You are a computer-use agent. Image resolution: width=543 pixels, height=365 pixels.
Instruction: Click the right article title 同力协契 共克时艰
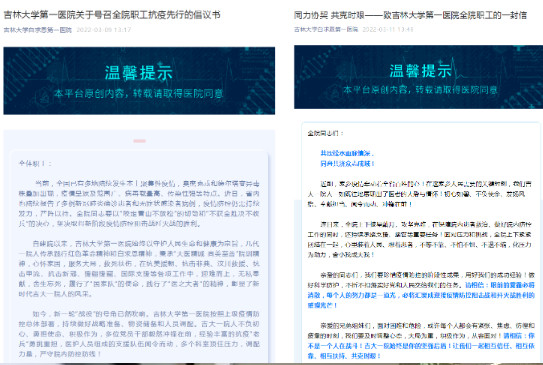410,15
